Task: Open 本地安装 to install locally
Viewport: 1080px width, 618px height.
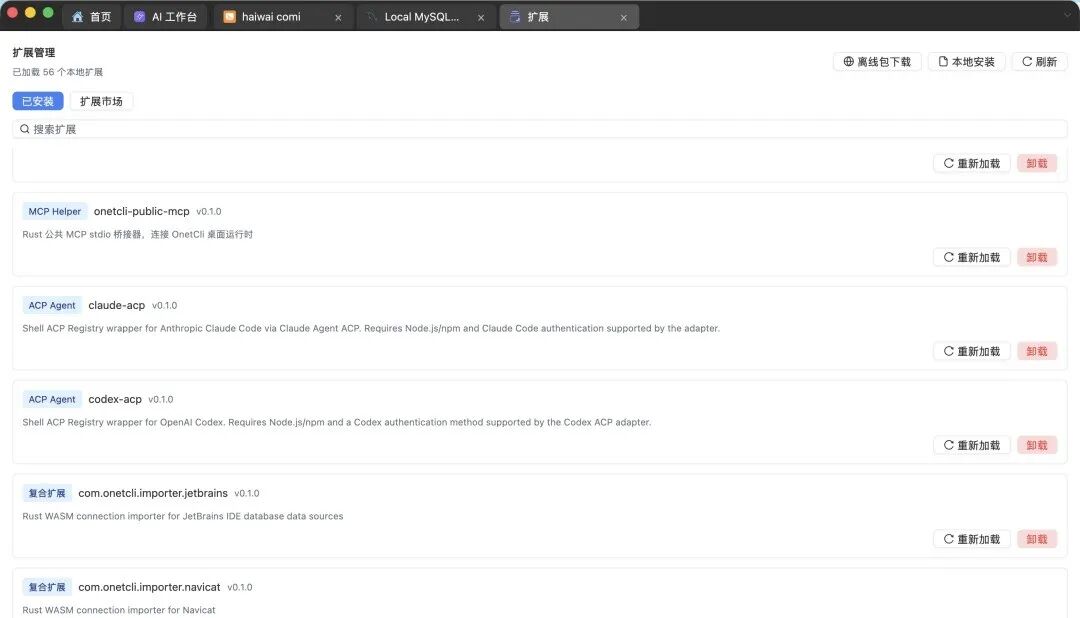Action: pyautogui.click(x=966, y=62)
